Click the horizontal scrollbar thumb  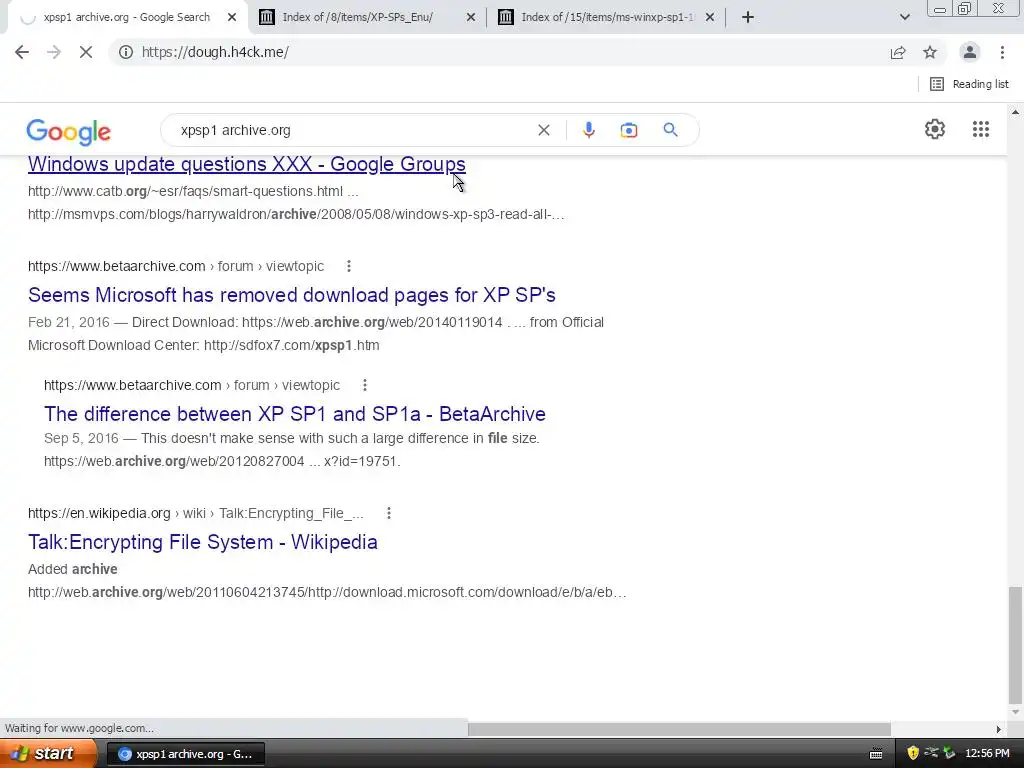[x=679, y=728]
